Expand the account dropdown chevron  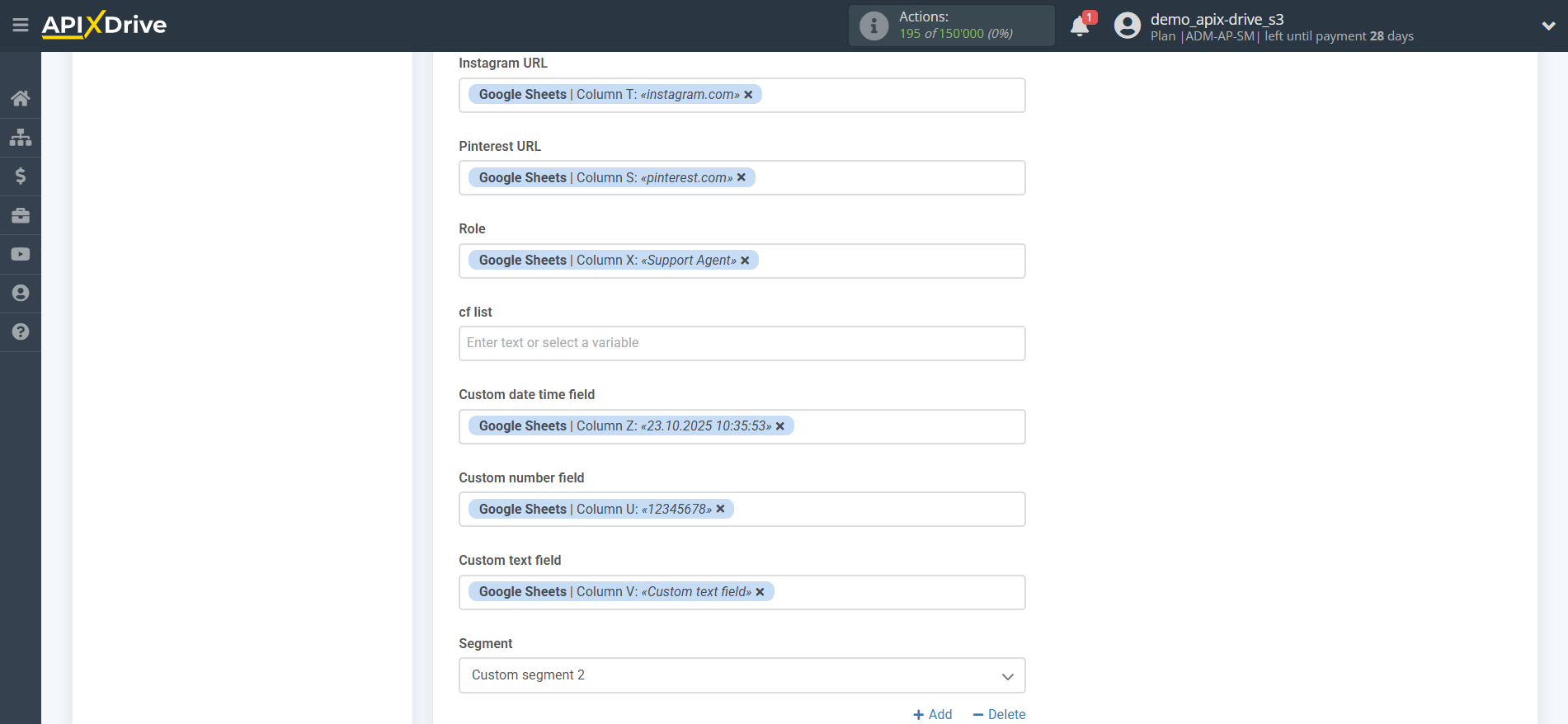pos(1548,26)
